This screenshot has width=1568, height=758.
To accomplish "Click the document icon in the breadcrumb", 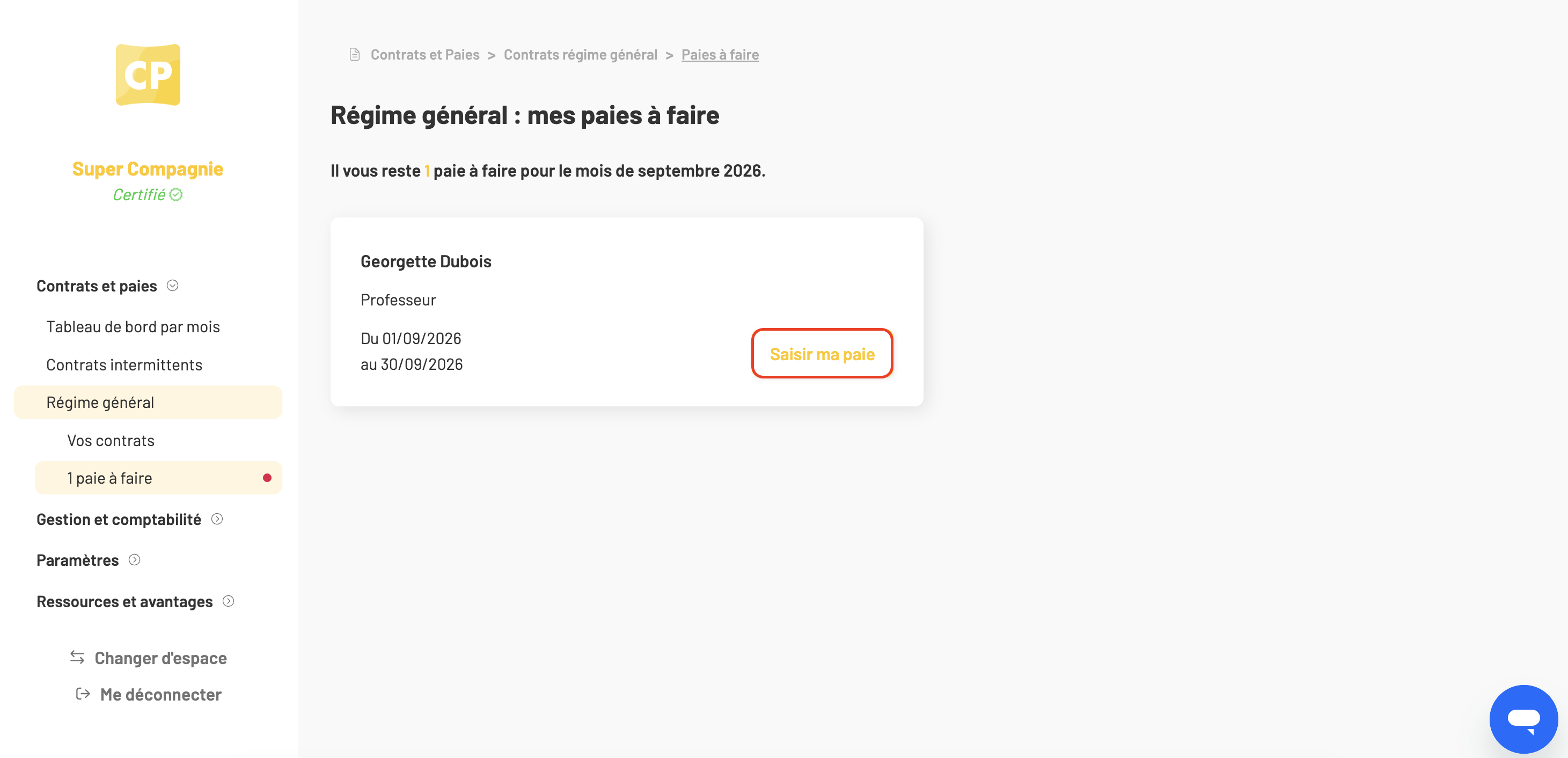I will pyautogui.click(x=354, y=55).
